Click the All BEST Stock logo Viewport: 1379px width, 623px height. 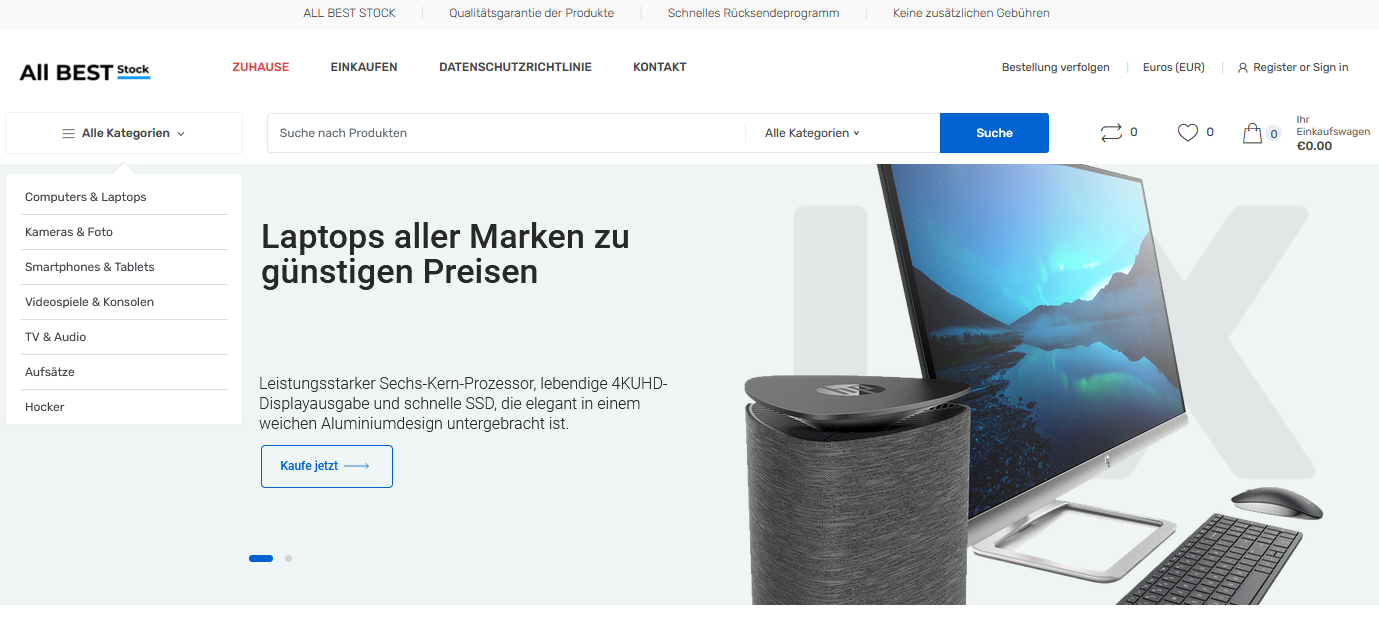click(85, 72)
